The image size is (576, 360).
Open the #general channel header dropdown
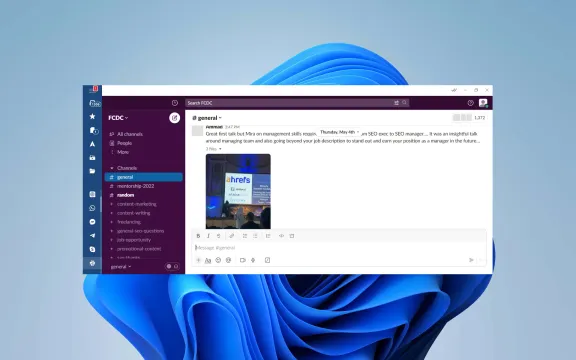207,118
